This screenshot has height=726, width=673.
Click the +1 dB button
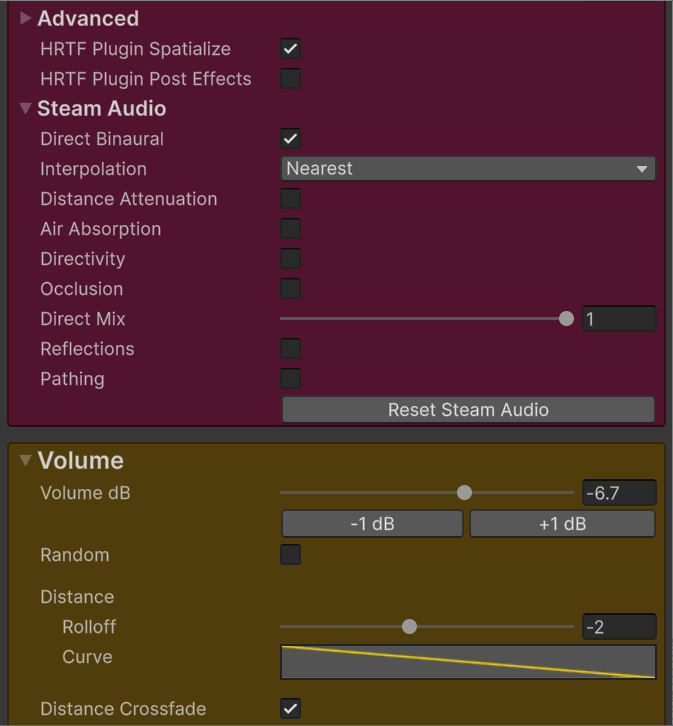pos(562,524)
